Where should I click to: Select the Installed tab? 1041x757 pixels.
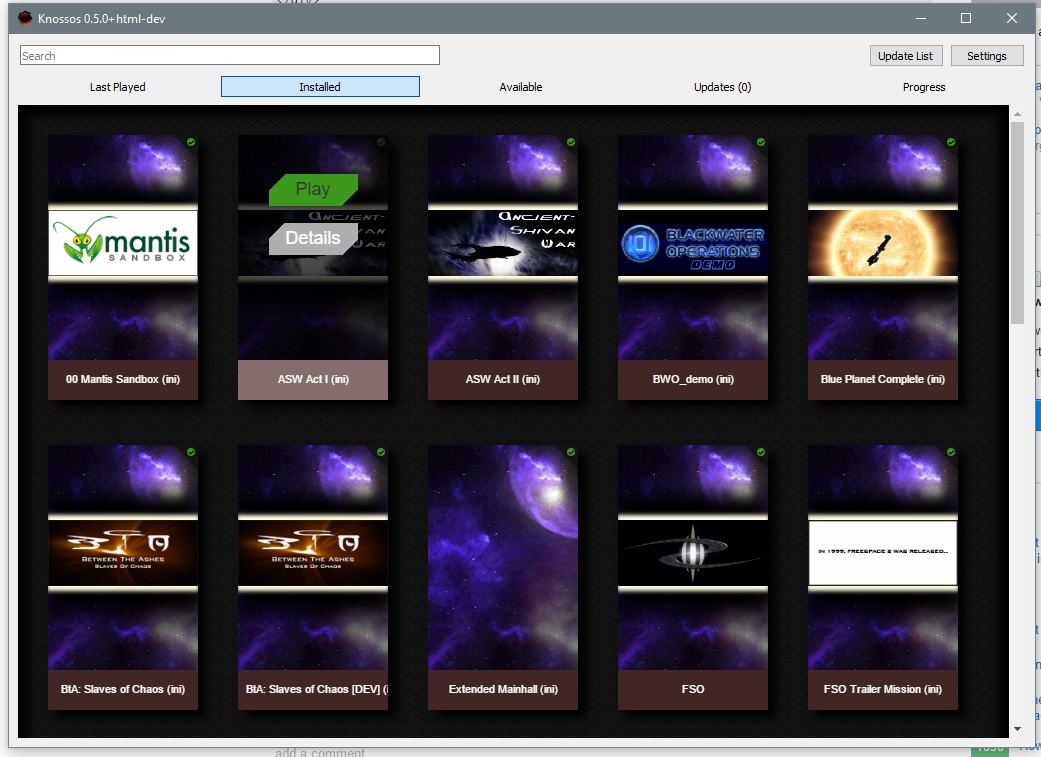click(x=320, y=87)
